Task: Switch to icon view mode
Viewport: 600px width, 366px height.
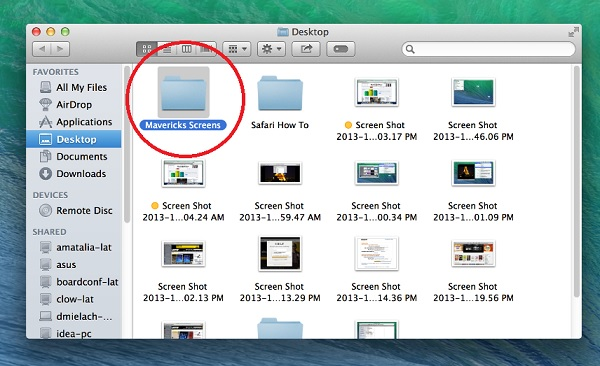Action: 147,49
